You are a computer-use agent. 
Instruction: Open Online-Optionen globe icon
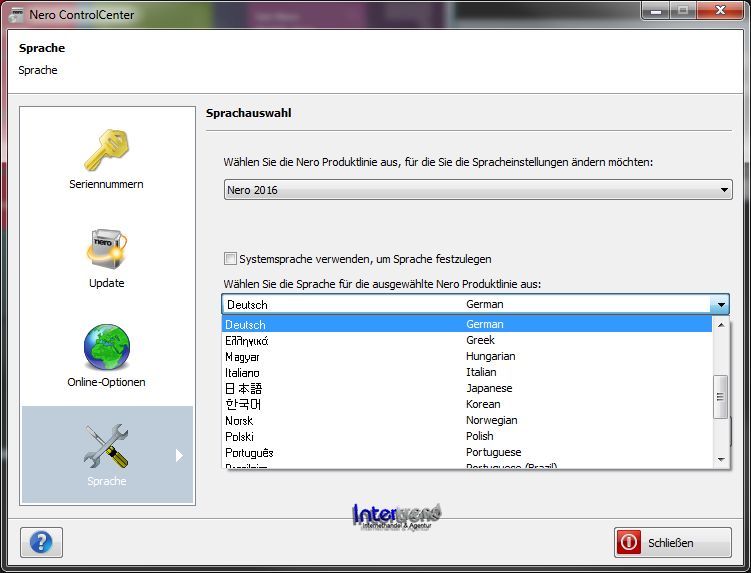pos(106,348)
